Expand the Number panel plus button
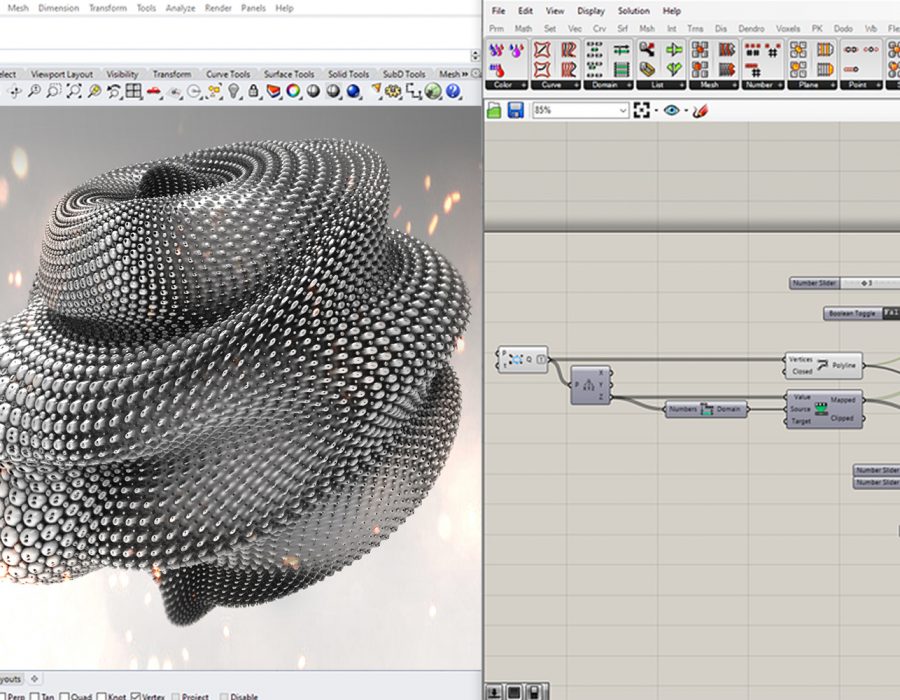Viewport: 900px width, 700px height. pos(779,85)
